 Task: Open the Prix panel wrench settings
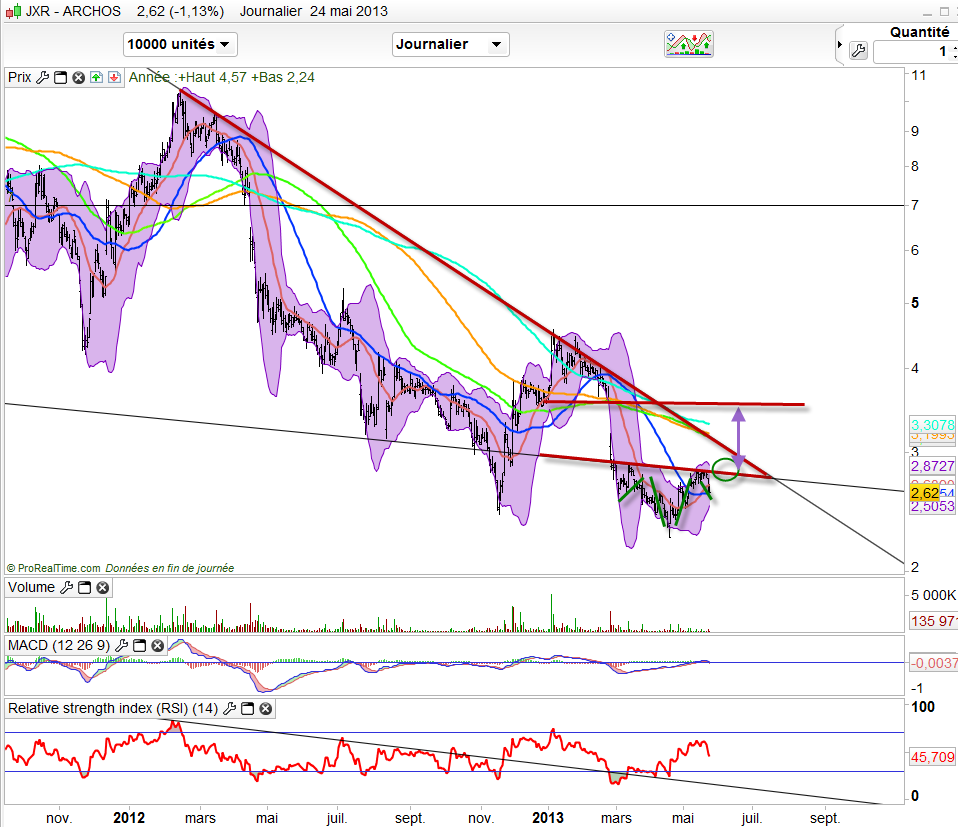pyautogui.click(x=42, y=77)
